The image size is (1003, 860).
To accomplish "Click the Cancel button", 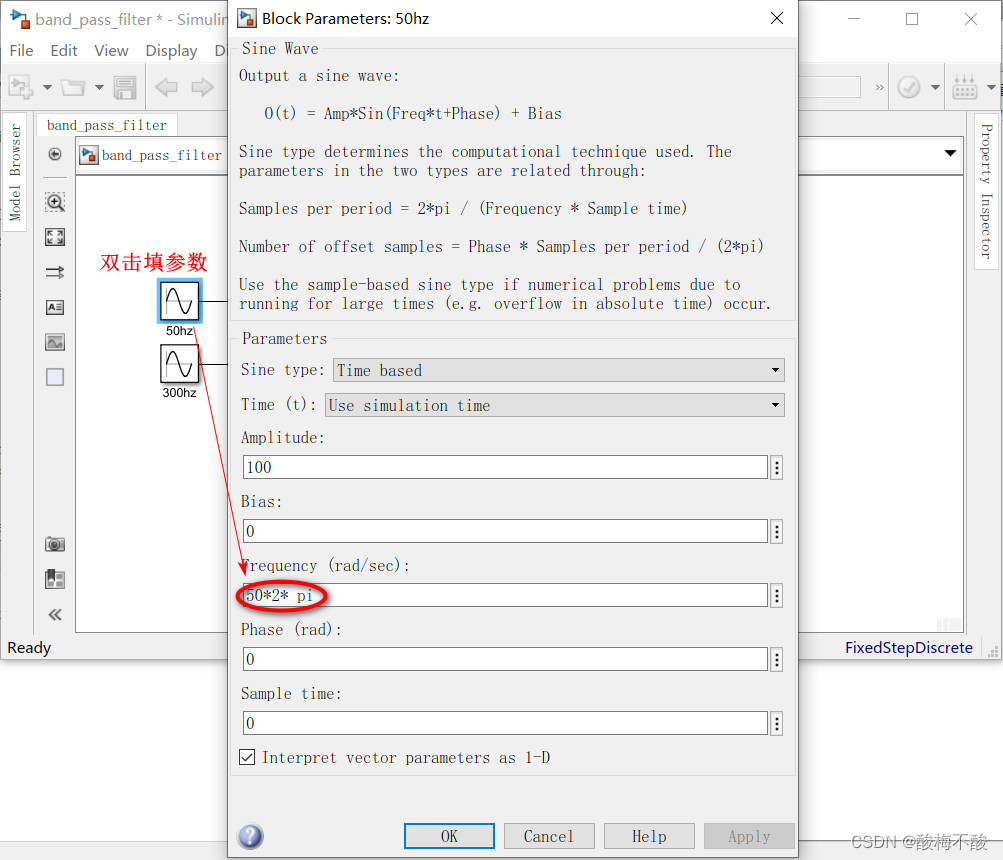I will 549,836.
